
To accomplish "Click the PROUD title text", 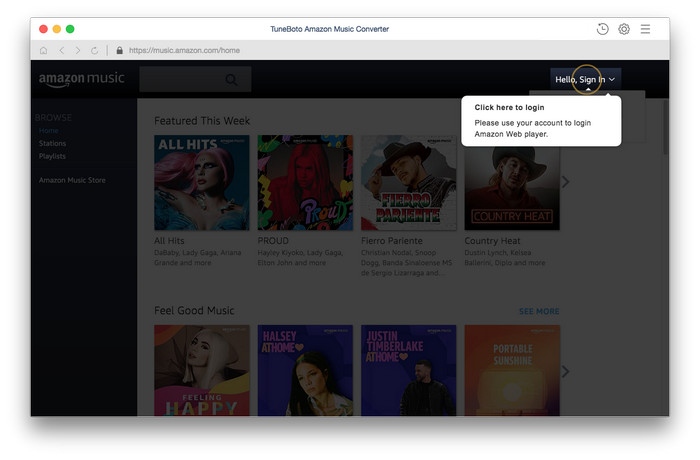I will [x=273, y=241].
